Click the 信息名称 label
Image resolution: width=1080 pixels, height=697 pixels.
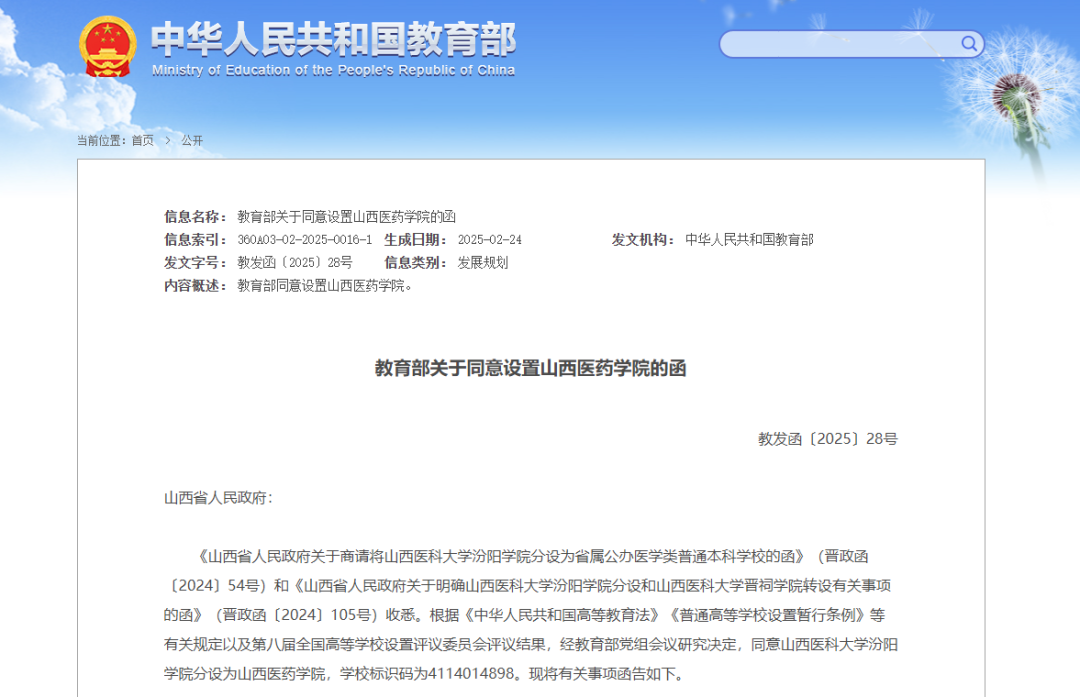pos(195,217)
